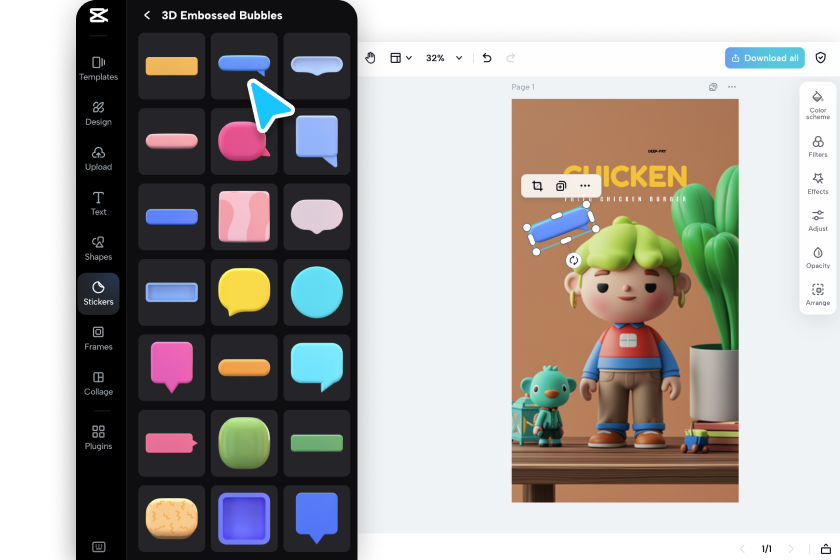Click the Page 1 label

coord(523,87)
